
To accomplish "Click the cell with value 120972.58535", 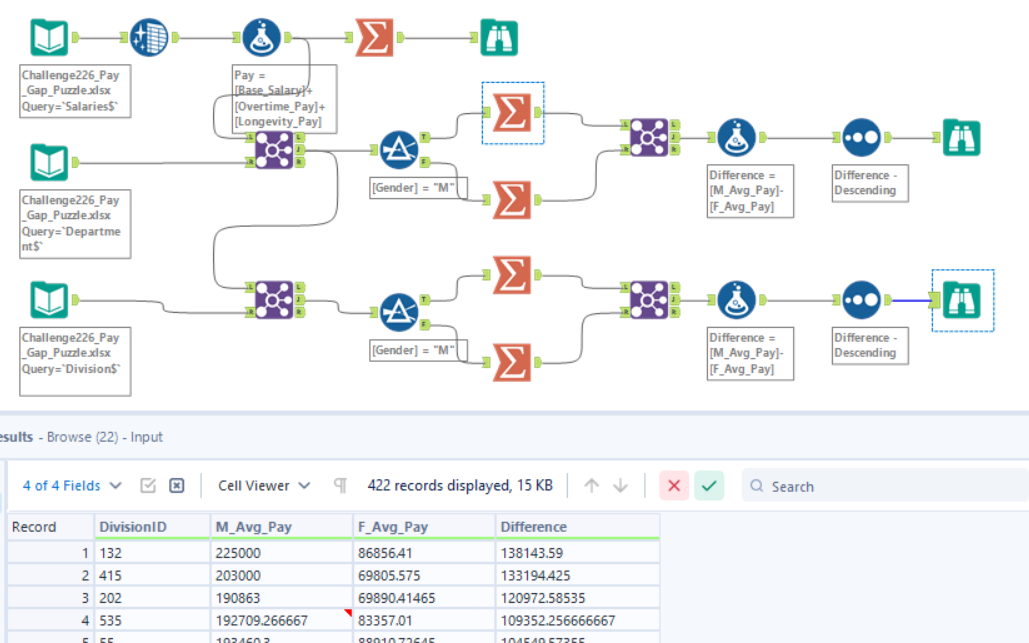I will click(578, 598).
